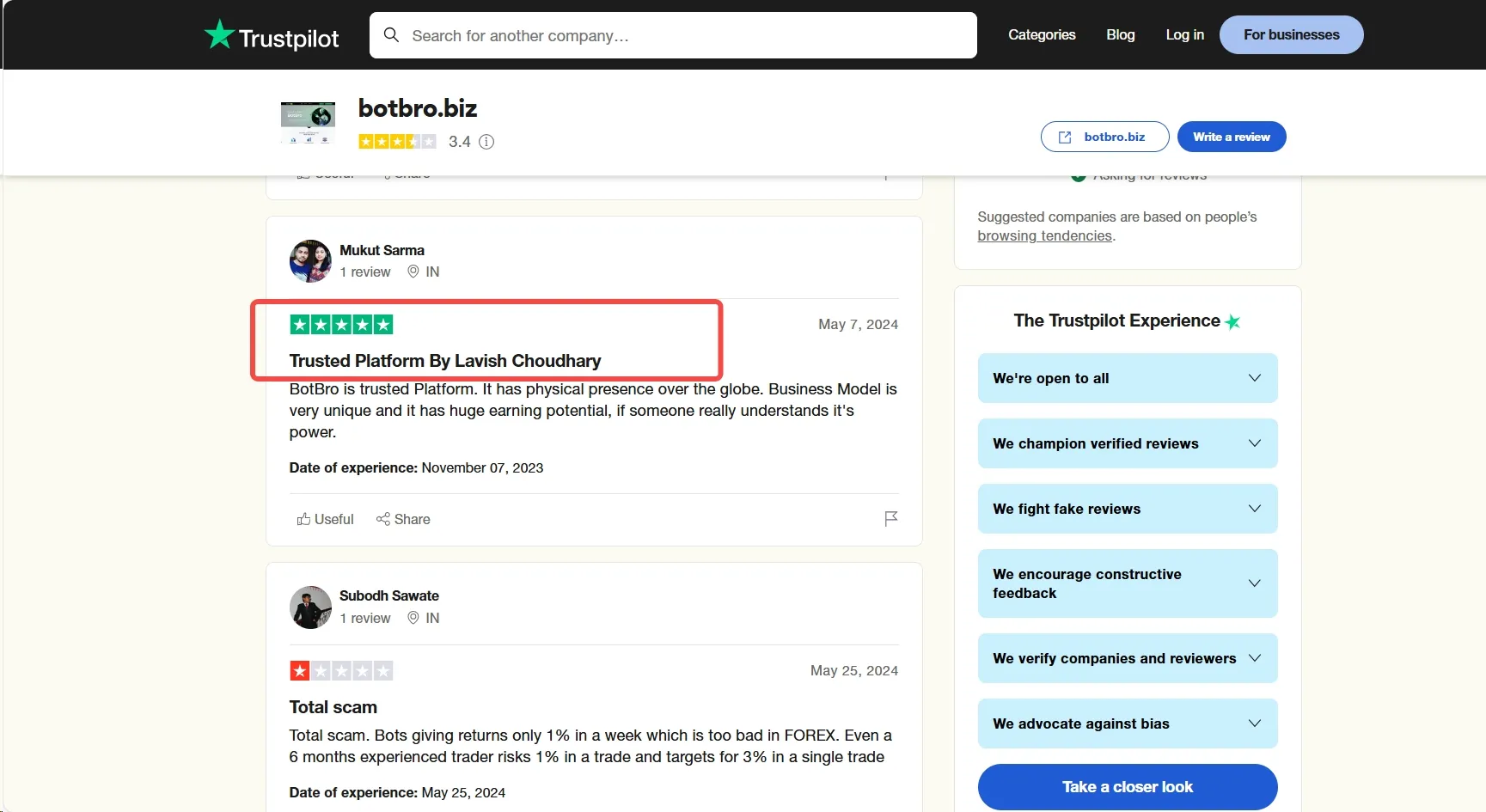Screen dimensions: 1486x812
Task: Open the Blog menu item
Action: tap(1121, 34)
